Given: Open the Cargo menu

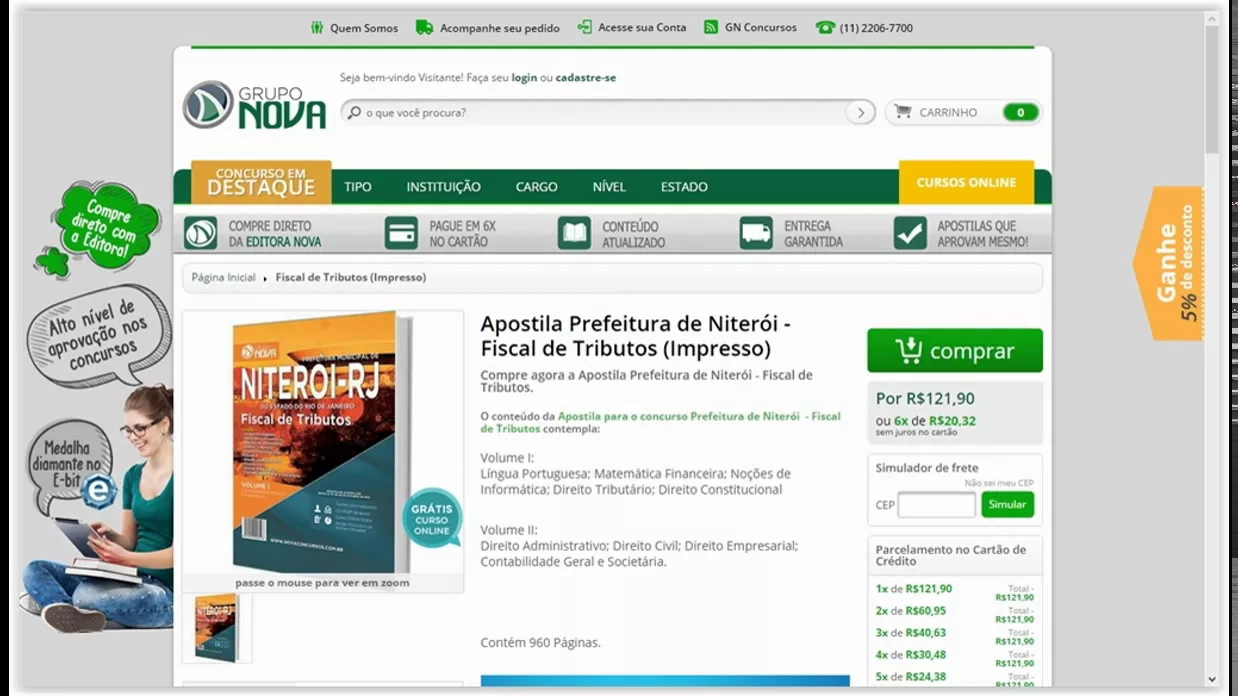Looking at the screenshot, I should point(536,187).
